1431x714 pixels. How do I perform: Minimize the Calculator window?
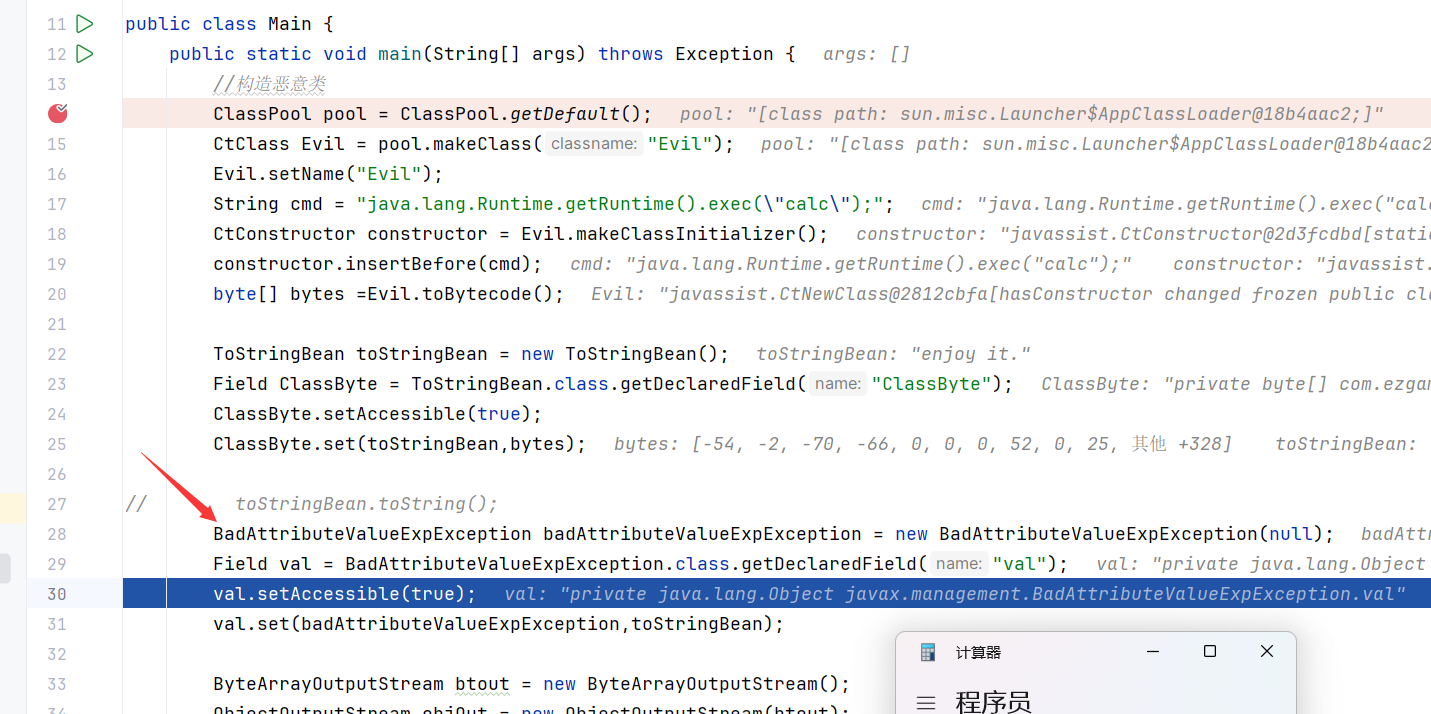coord(1152,651)
